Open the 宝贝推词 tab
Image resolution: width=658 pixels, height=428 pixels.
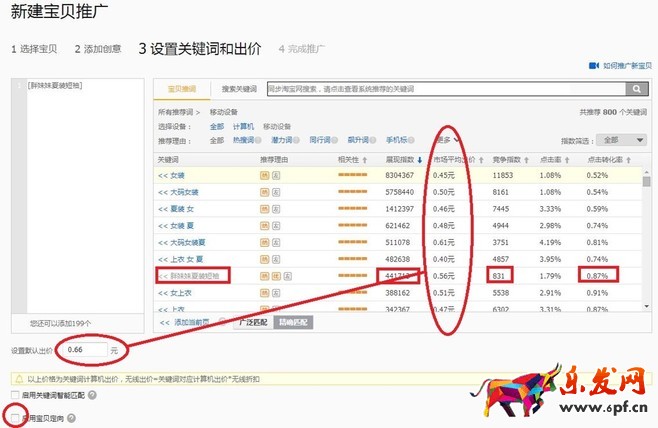[181, 89]
